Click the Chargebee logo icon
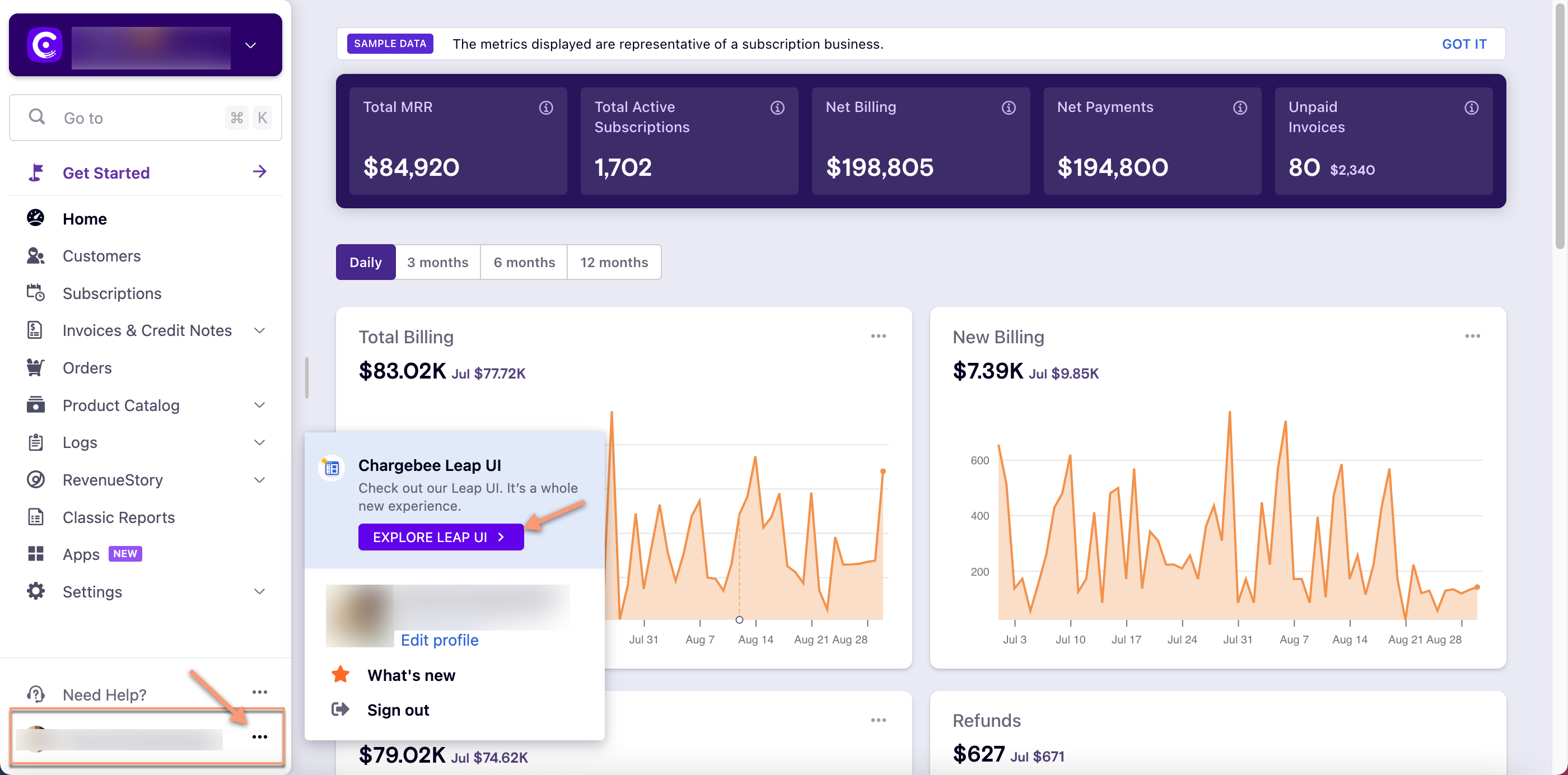 coord(45,45)
